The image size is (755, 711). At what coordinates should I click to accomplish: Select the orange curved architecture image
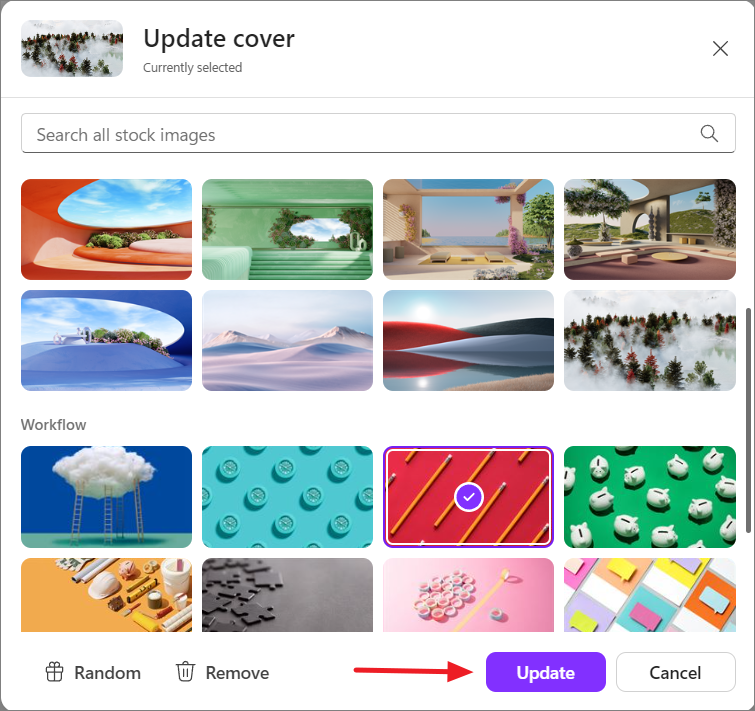(106, 229)
